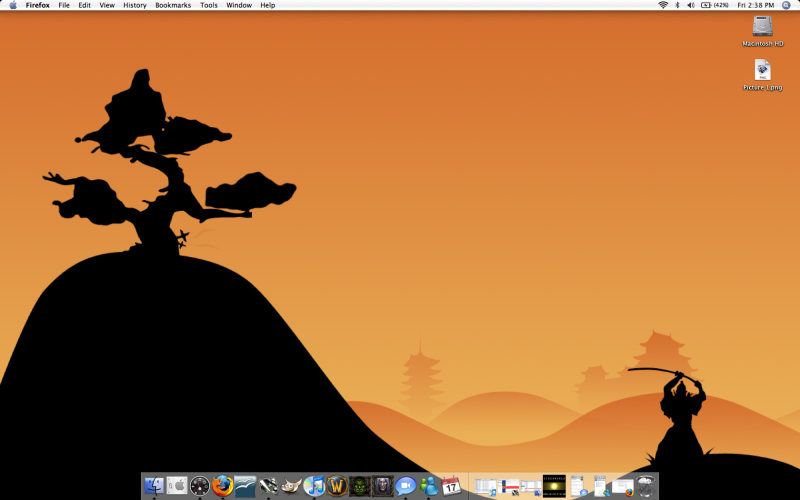
Task: Open iChat from the dock
Action: [405, 486]
